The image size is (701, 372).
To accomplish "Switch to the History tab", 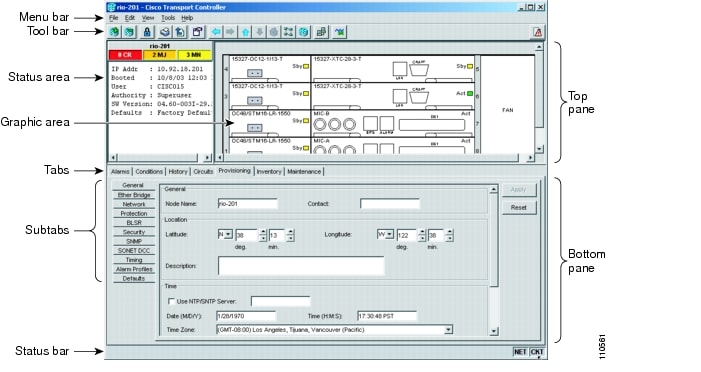I will tap(178, 172).
